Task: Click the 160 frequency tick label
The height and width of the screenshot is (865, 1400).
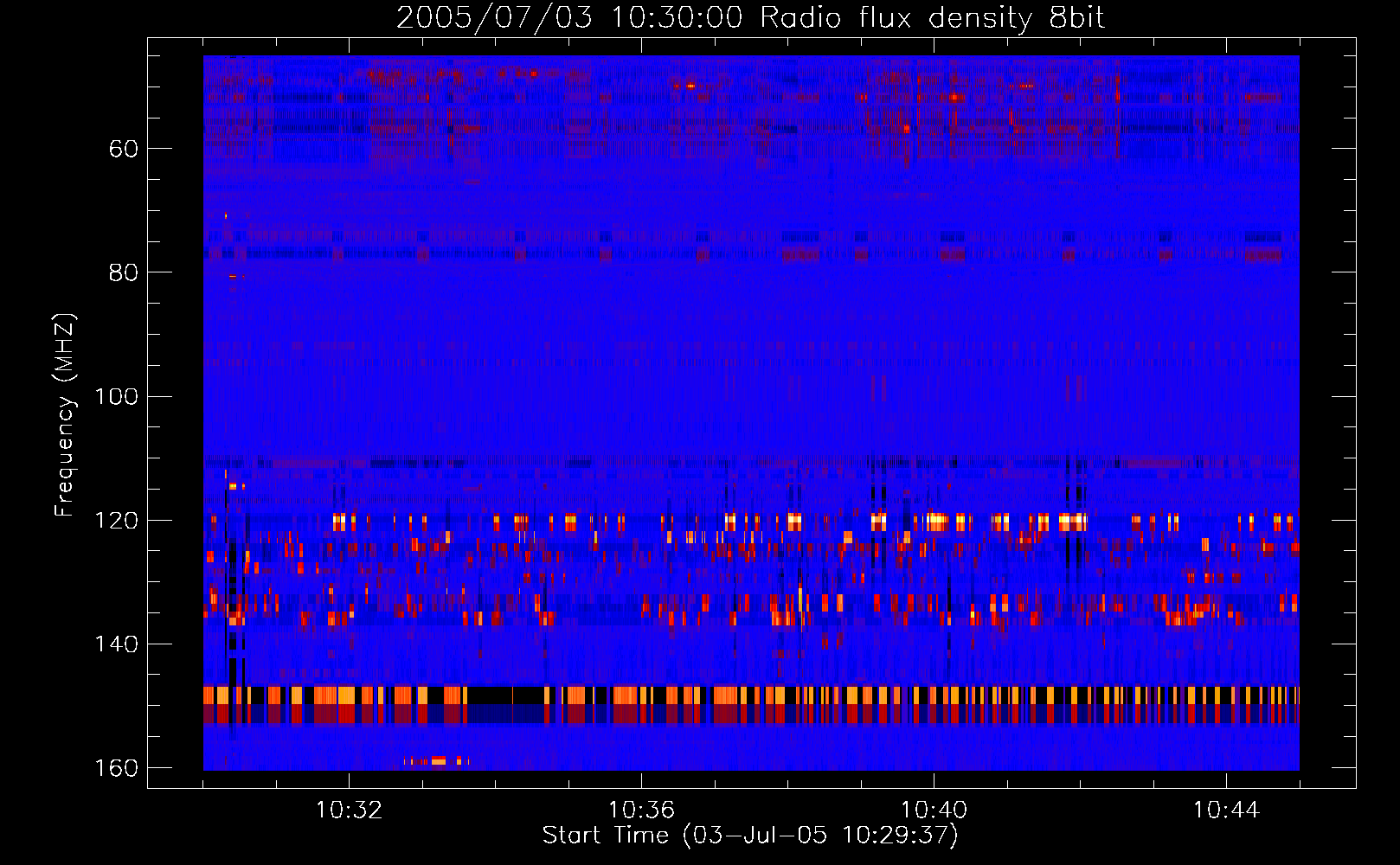Action: [x=116, y=768]
